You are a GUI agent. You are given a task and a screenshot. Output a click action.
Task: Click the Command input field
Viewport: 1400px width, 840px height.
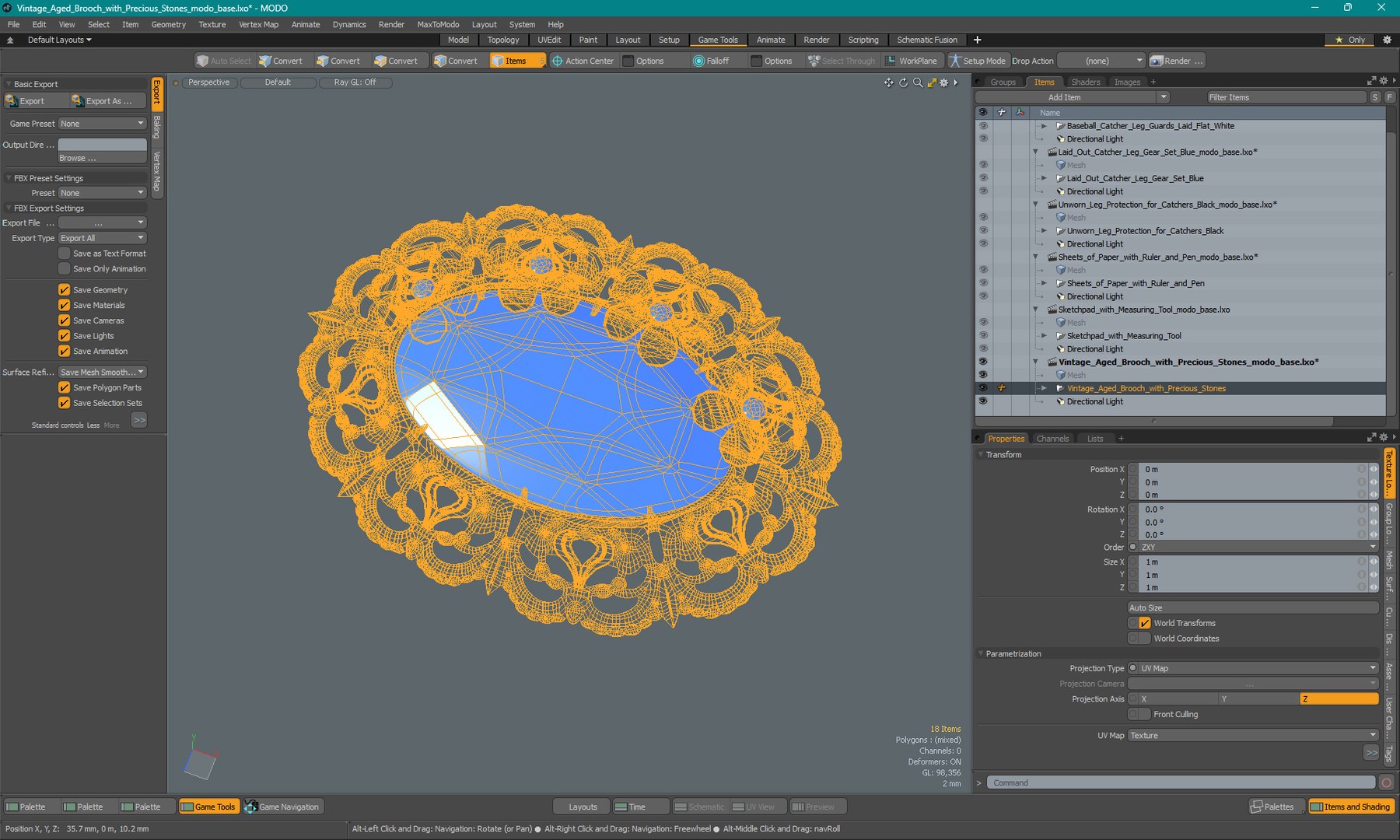point(1181,782)
